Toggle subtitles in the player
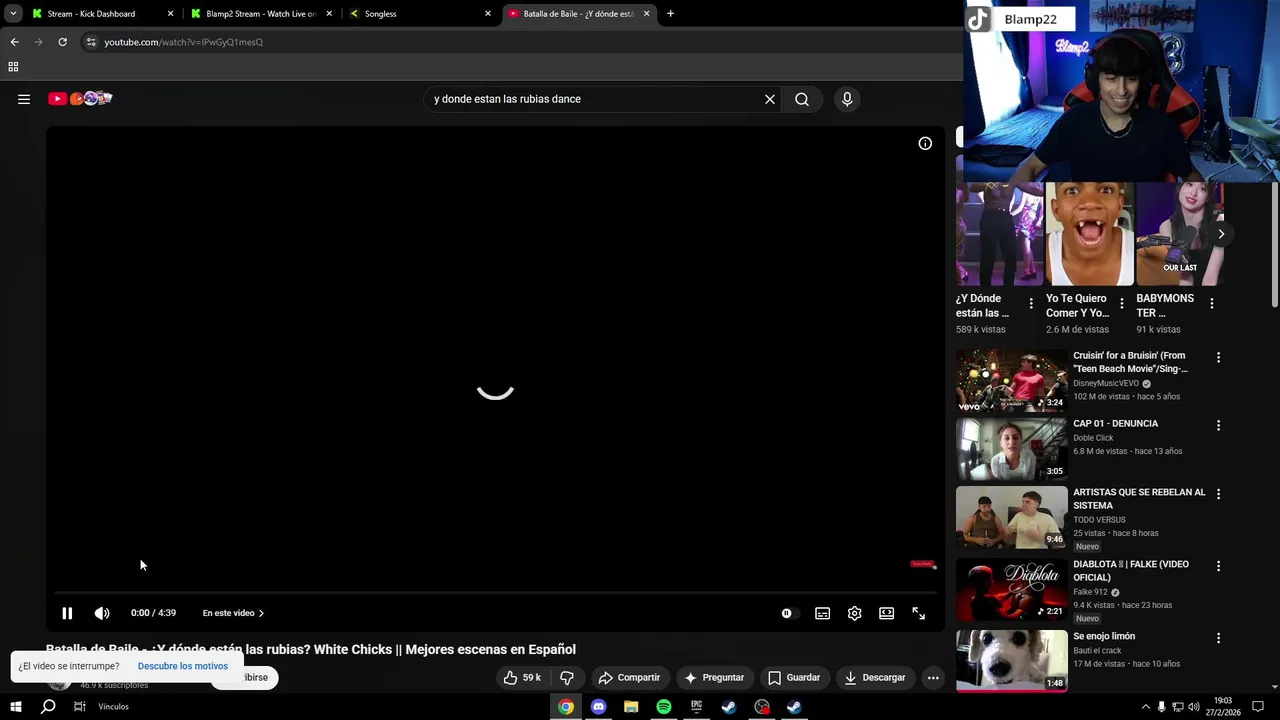This screenshot has width=1280, height=720. pos(822,613)
